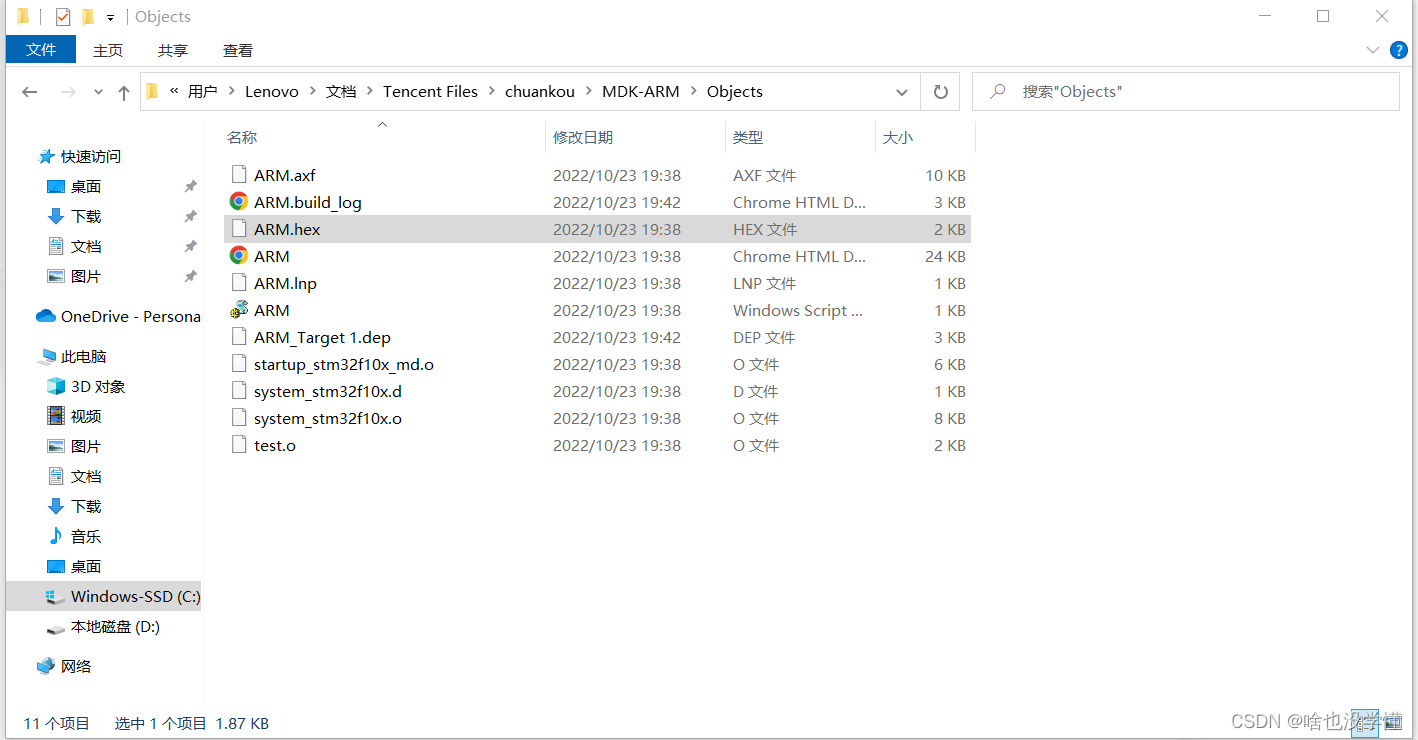Open the 主页 ribbon tab
Screen dimensions: 1418x740
[x=108, y=50]
